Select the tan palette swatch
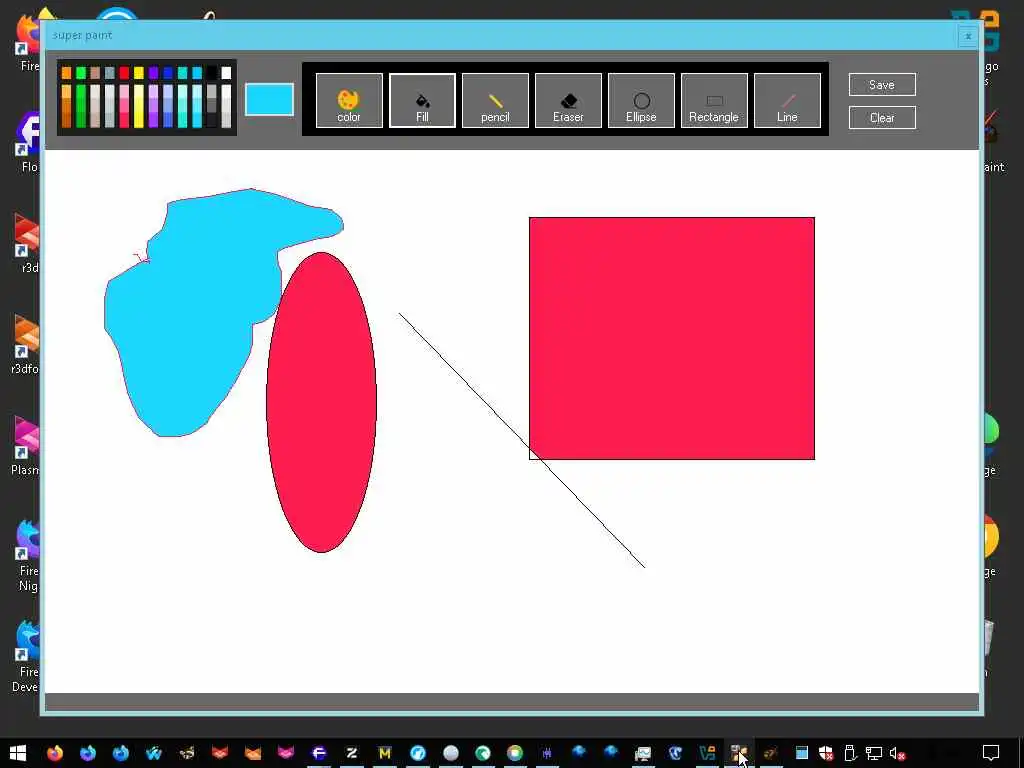1024x768 pixels. [x=95, y=72]
